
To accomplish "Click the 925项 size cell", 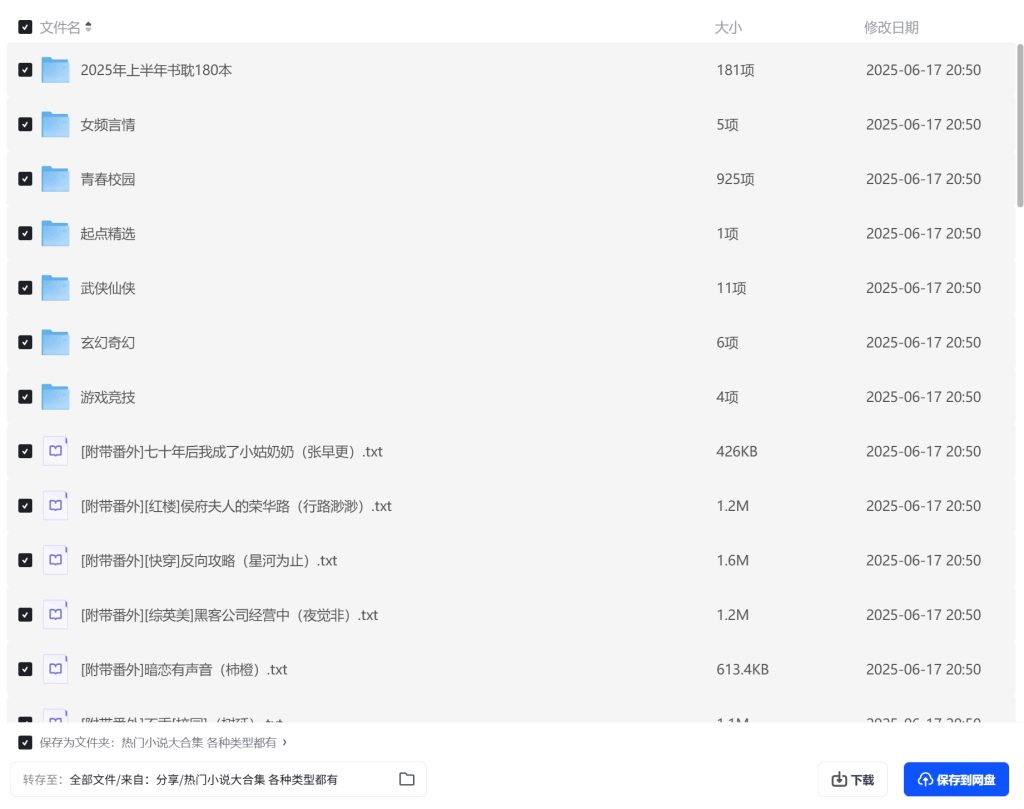I will 735,179.
